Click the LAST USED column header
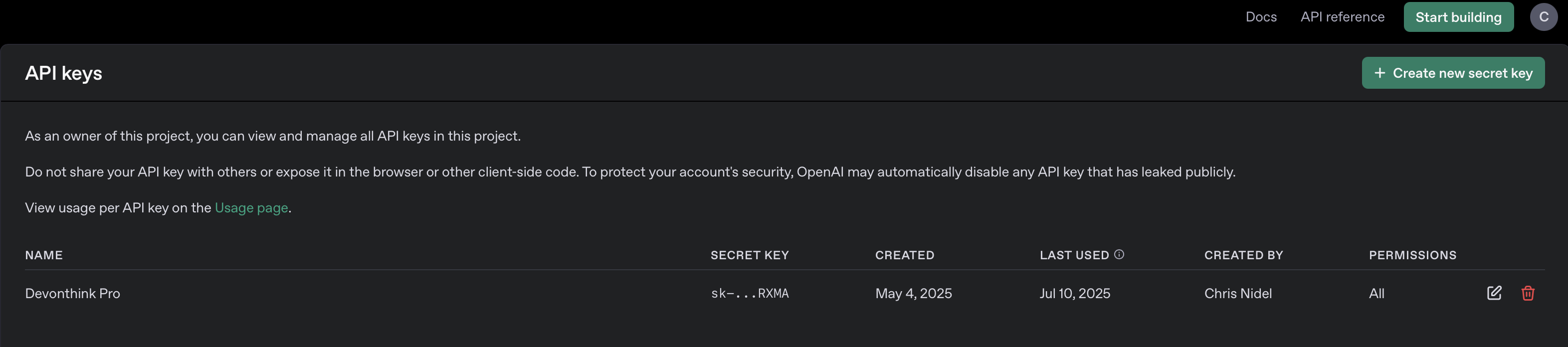This screenshot has width=1568, height=347. coord(1074,255)
